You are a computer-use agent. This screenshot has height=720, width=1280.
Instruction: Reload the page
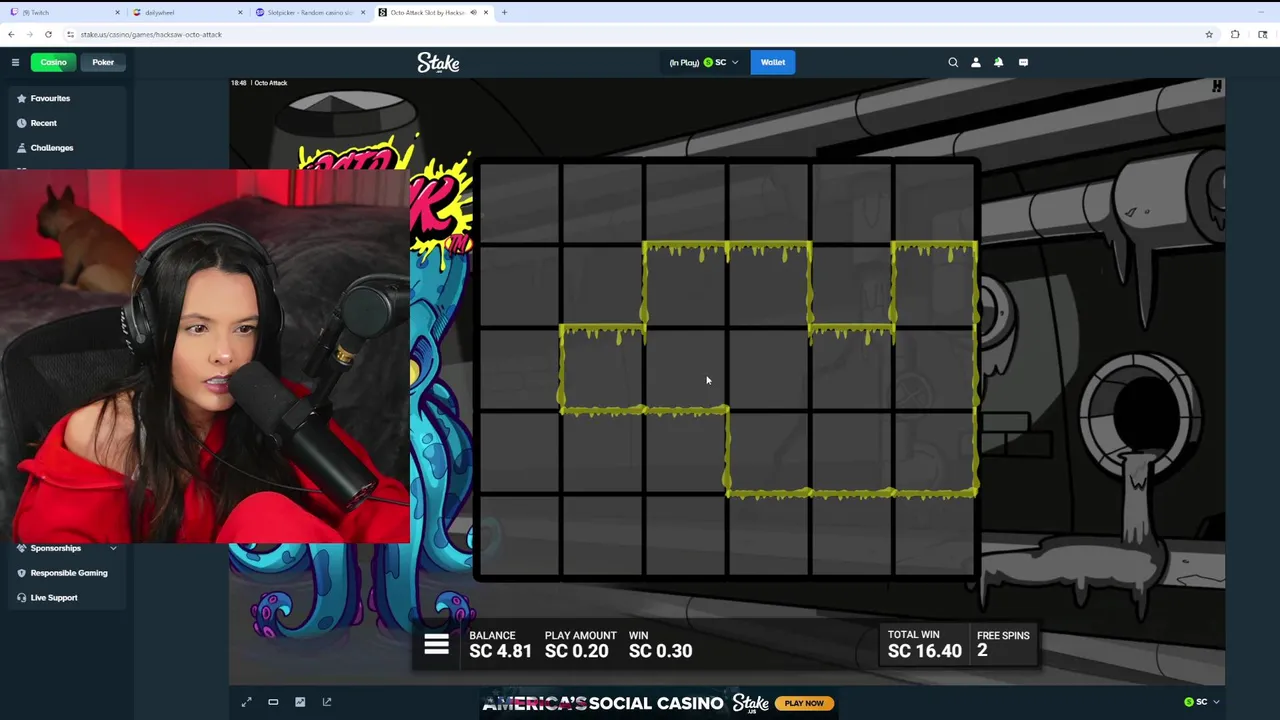(48, 34)
